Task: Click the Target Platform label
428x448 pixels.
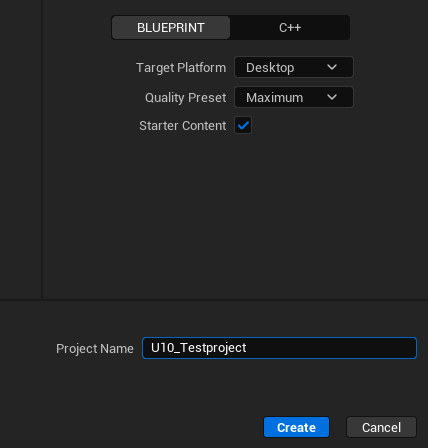Action: 181,68
